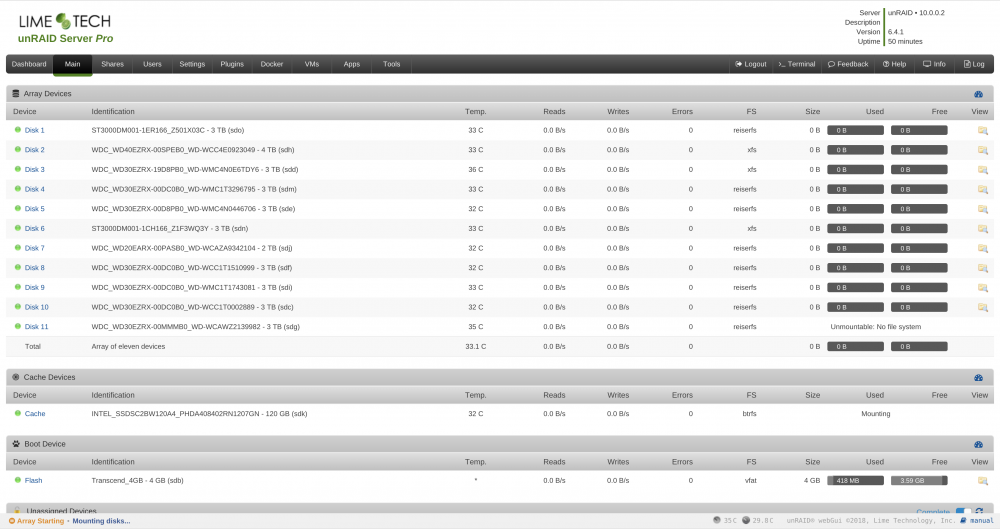Select the Main tab
This screenshot has width=1000, height=529.
[73, 64]
